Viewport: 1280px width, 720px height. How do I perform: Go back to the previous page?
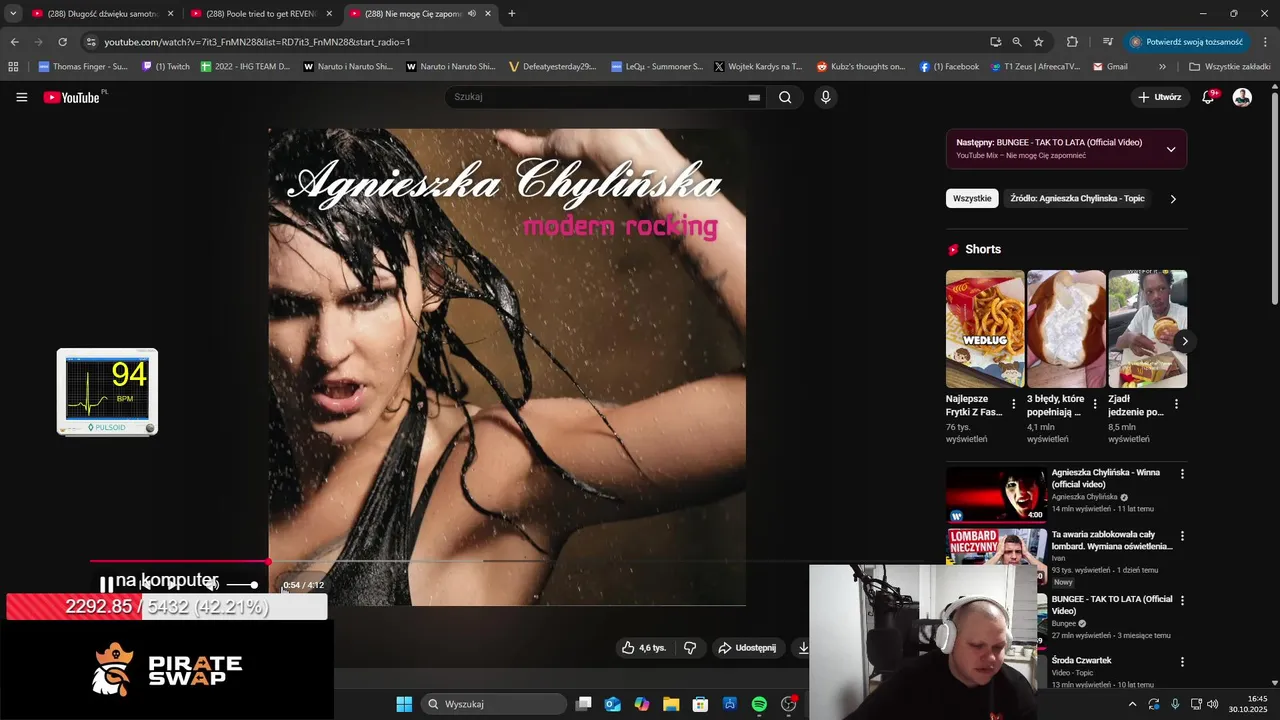[14, 42]
